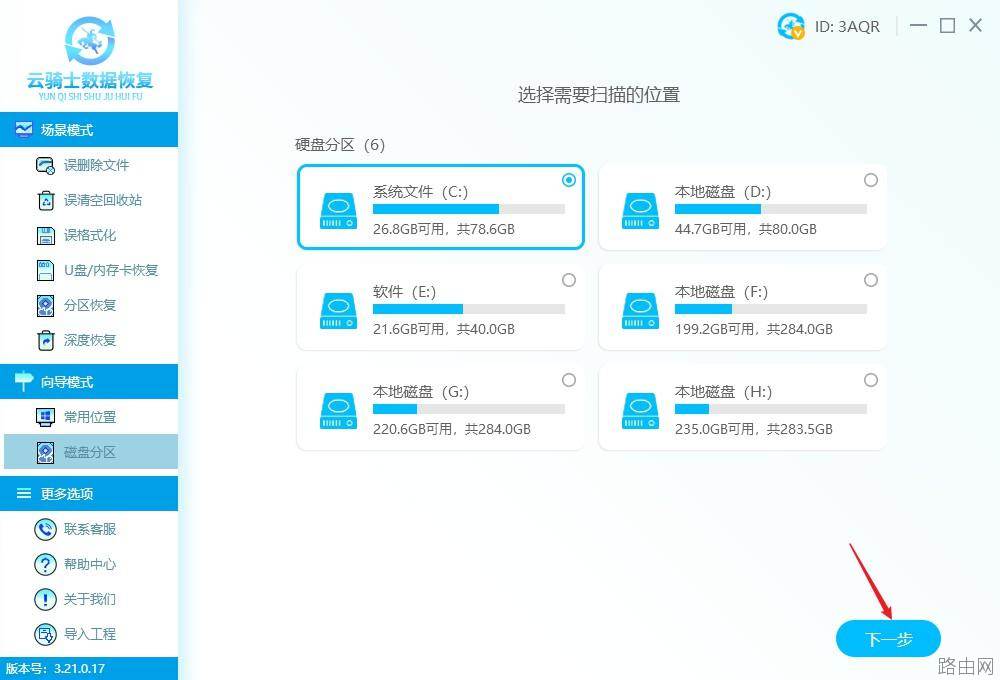Collapse the 更多选项 section header
The width and height of the screenshot is (1000, 680).
(89, 494)
